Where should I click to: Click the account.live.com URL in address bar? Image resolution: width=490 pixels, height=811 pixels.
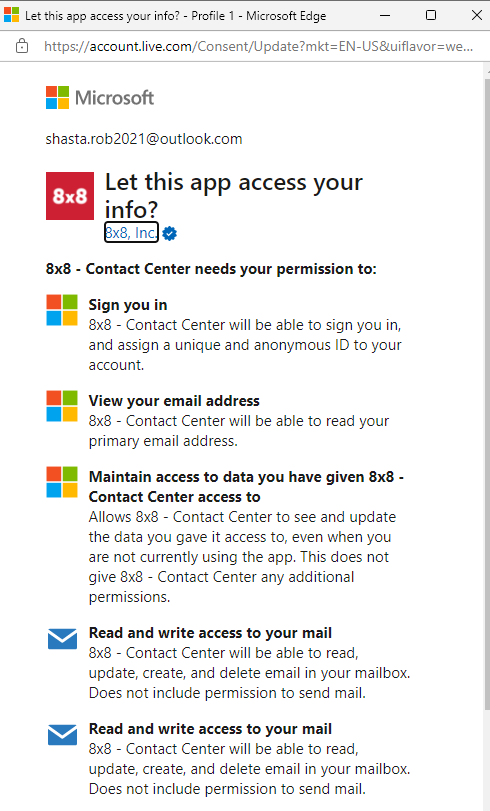point(258,47)
